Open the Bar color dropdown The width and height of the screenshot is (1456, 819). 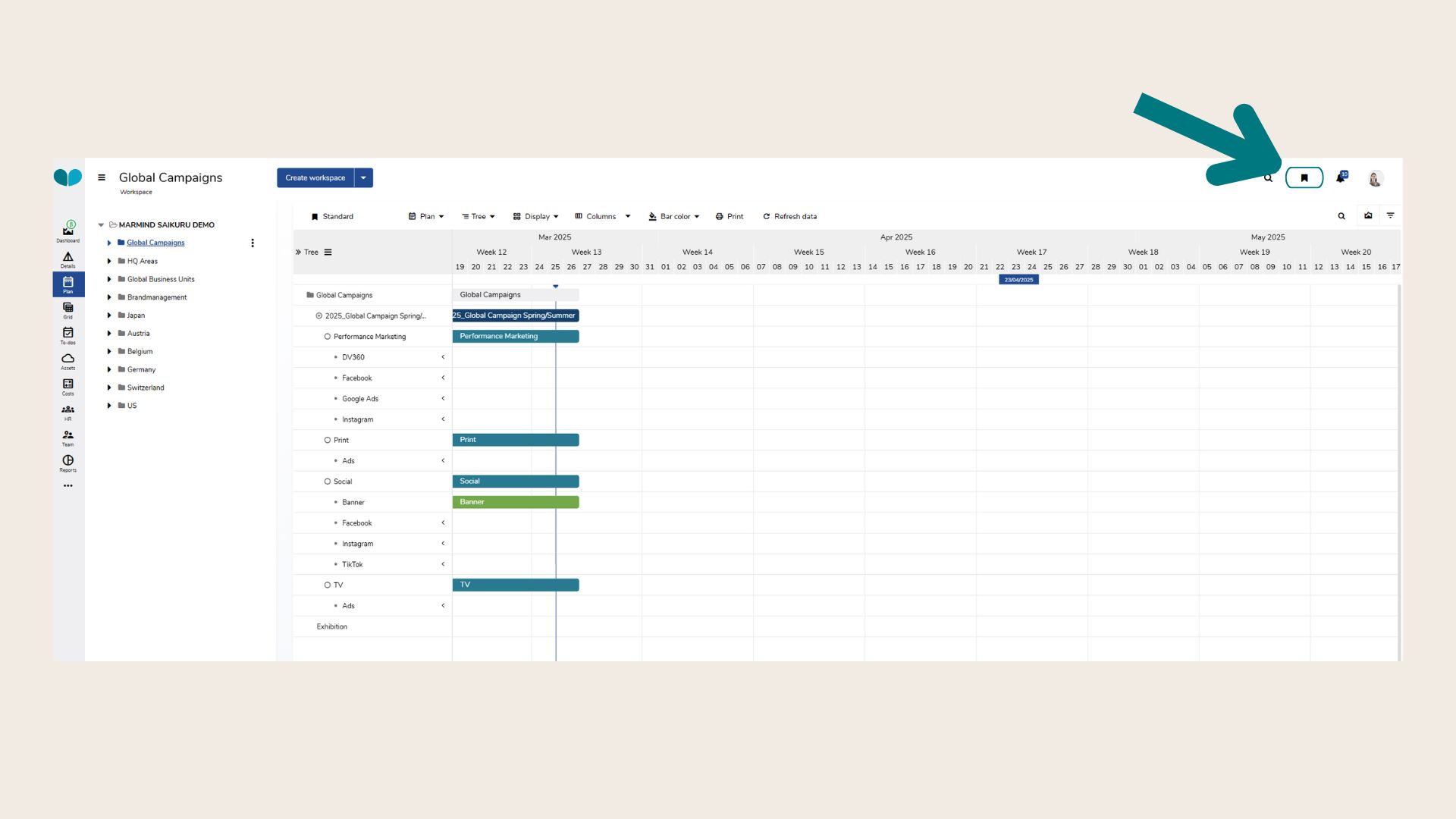(674, 217)
